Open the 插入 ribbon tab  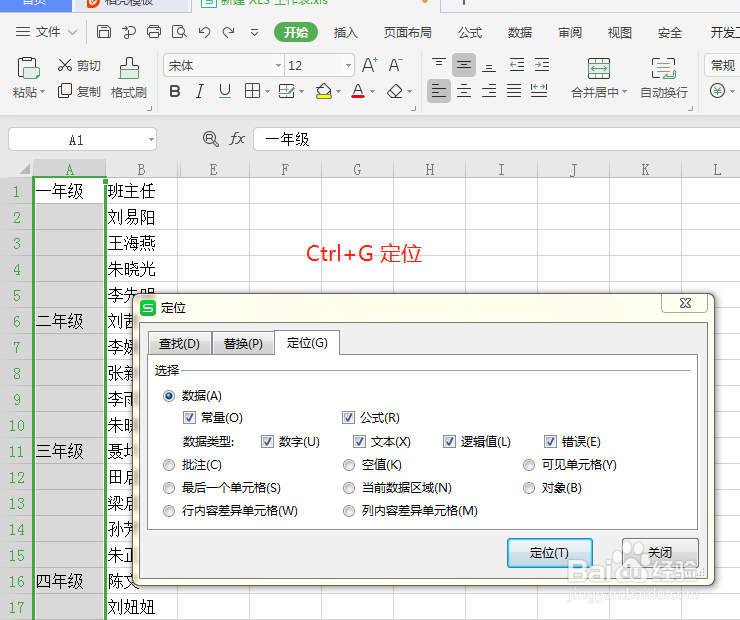tap(345, 32)
